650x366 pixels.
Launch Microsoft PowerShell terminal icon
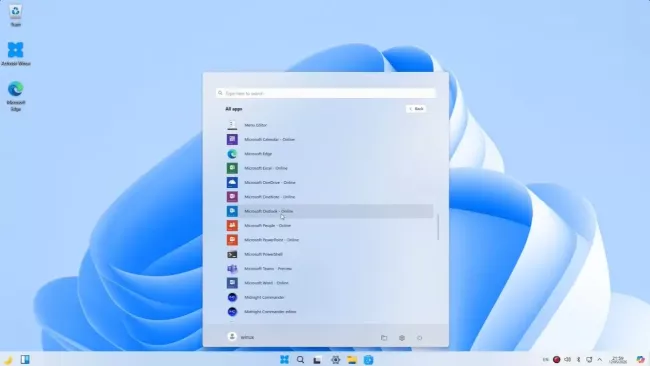(x=232, y=254)
